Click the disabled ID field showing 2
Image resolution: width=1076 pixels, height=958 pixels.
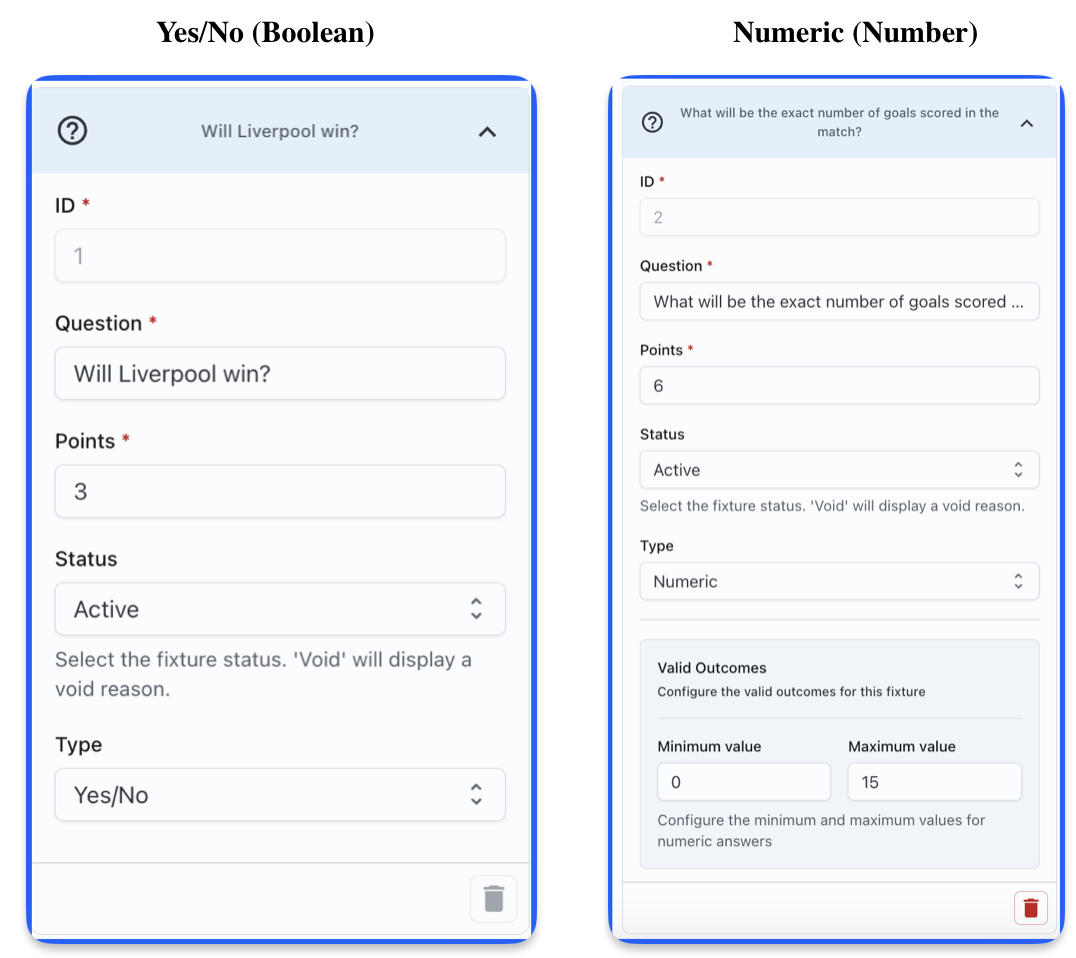pos(839,217)
